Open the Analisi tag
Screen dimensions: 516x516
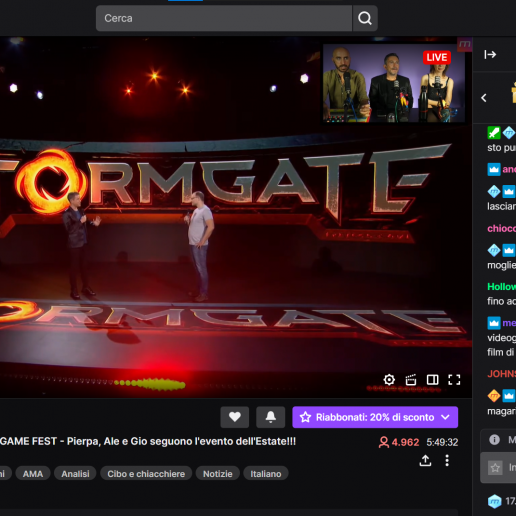point(75,474)
